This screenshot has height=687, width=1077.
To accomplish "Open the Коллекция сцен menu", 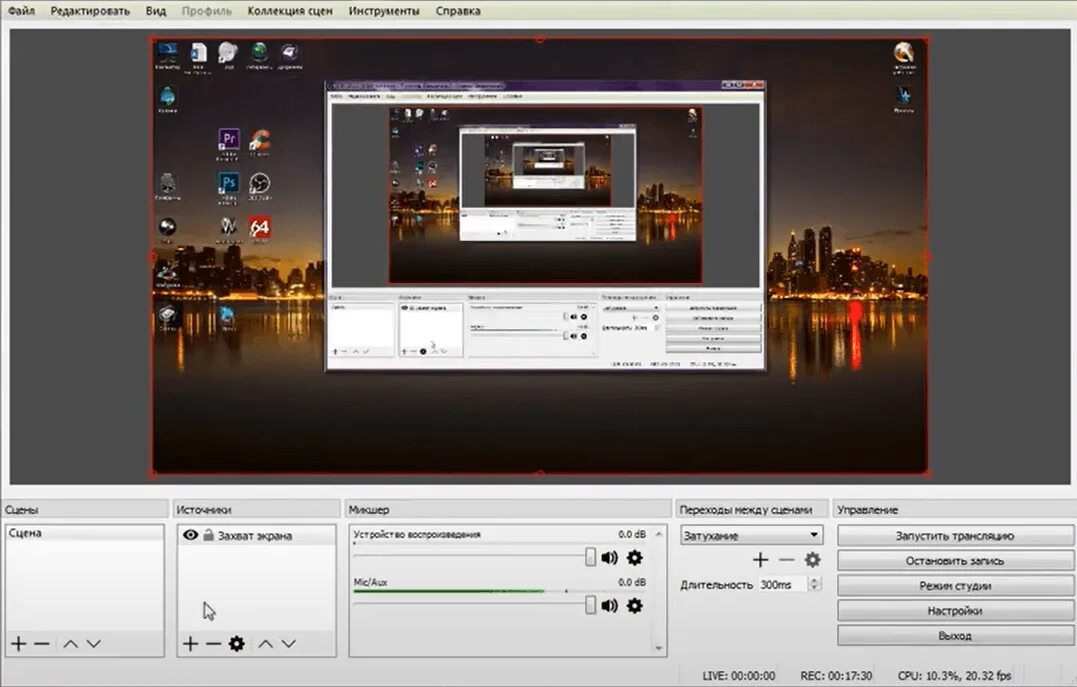I will [x=290, y=11].
